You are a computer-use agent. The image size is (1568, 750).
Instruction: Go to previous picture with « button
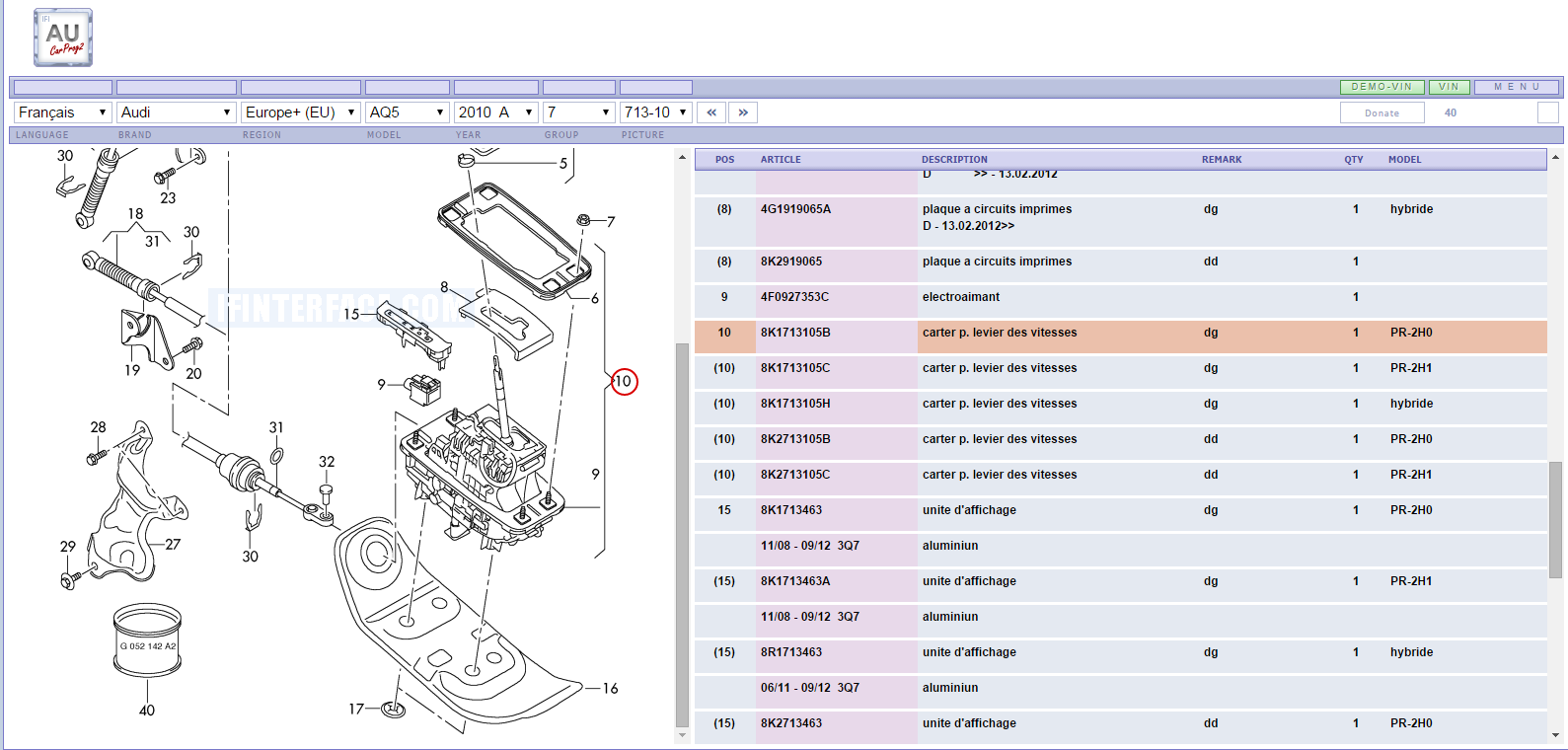tap(711, 112)
